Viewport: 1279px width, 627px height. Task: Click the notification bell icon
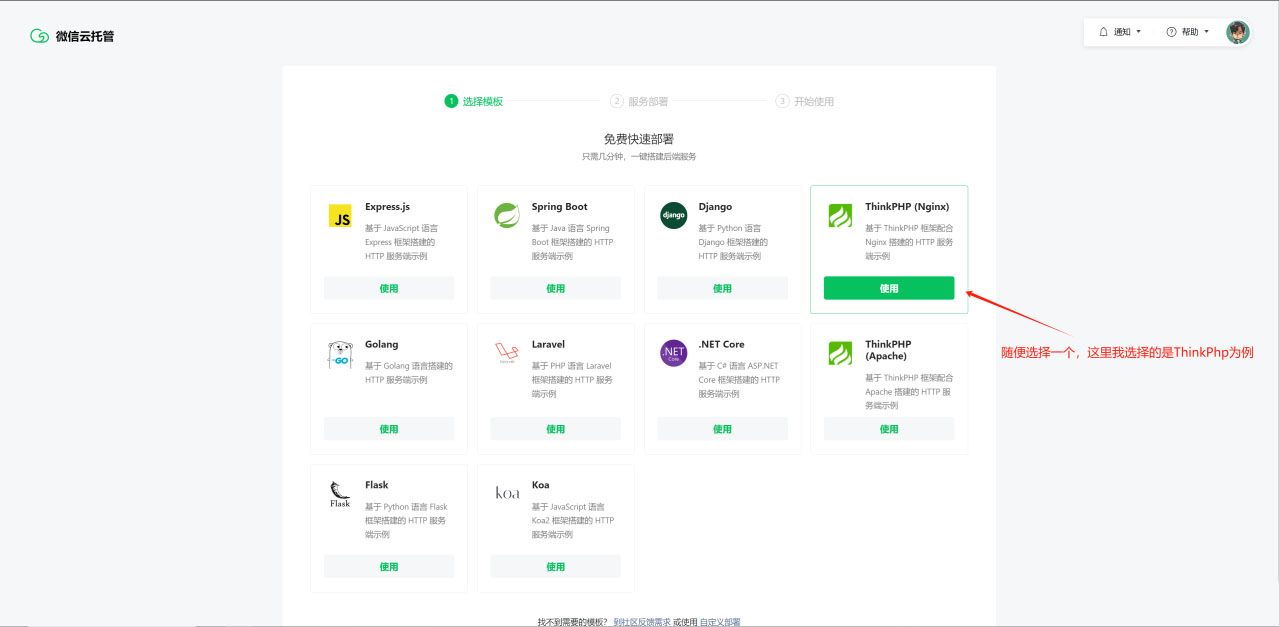point(1104,32)
